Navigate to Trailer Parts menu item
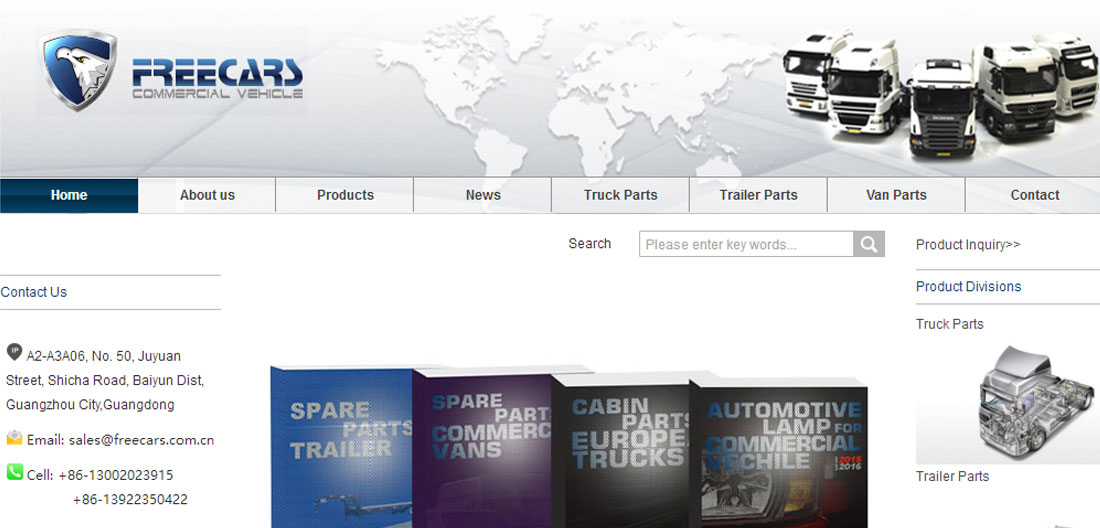The height and width of the screenshot is (528, 1100). (x=758, y=195)
